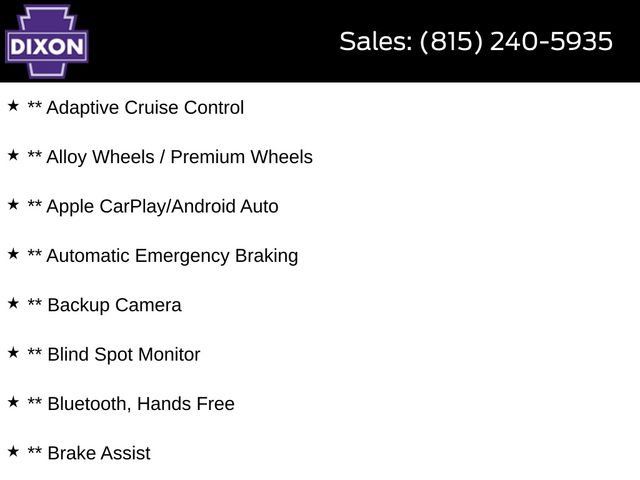Click the Backup Camera feature text
This screenshot has width=640, height=480.
(114, 305)
